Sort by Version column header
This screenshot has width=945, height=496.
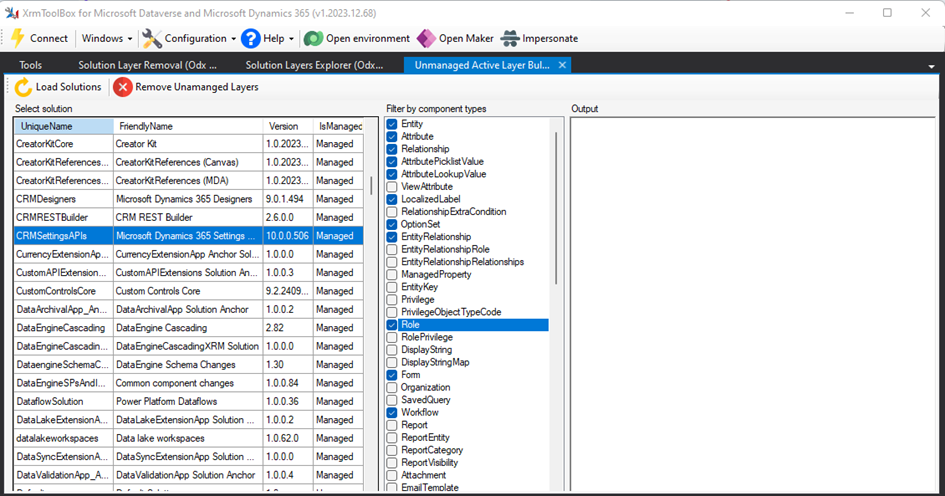[x=288, y=126]
